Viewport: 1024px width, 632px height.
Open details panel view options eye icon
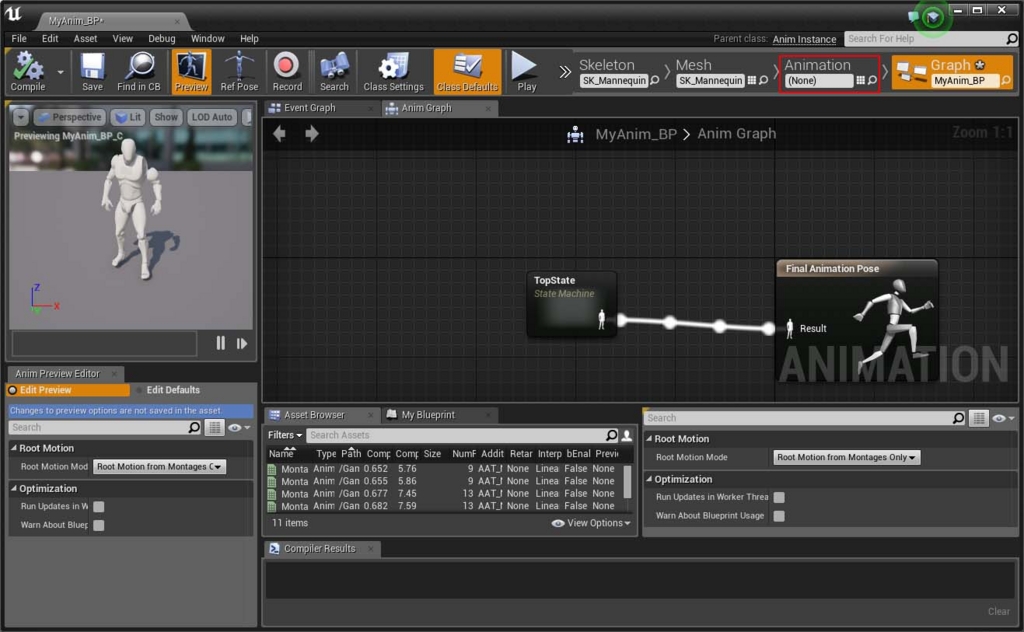click(1003, 419)
